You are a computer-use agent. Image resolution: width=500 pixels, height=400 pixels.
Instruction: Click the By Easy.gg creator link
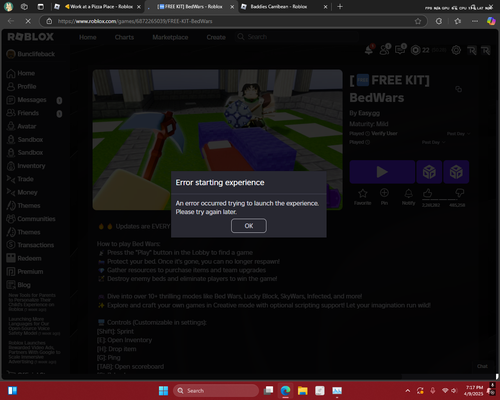(x=369, y=113)
